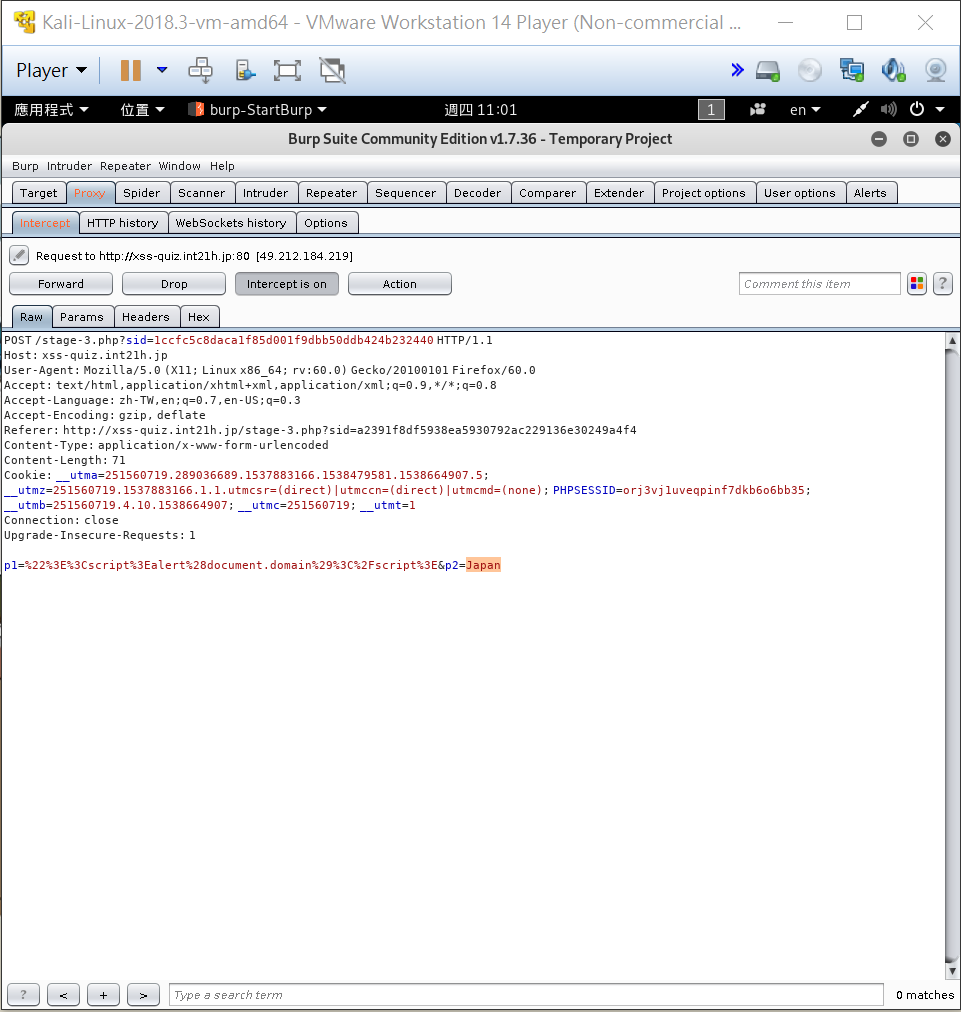Switch to the Project options tab
Image resolution: width=961 pixels, height=1012 pixels.
pyautogui.click(x=703, y=193)
